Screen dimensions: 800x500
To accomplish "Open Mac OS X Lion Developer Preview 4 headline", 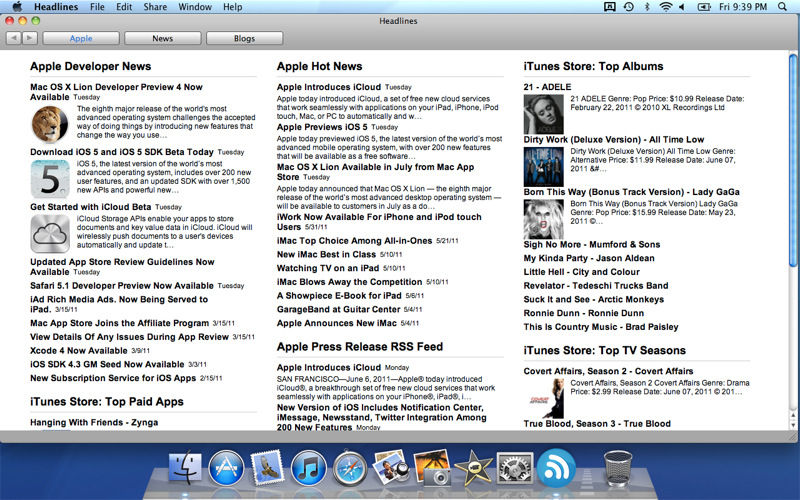I will click(116, 92).
